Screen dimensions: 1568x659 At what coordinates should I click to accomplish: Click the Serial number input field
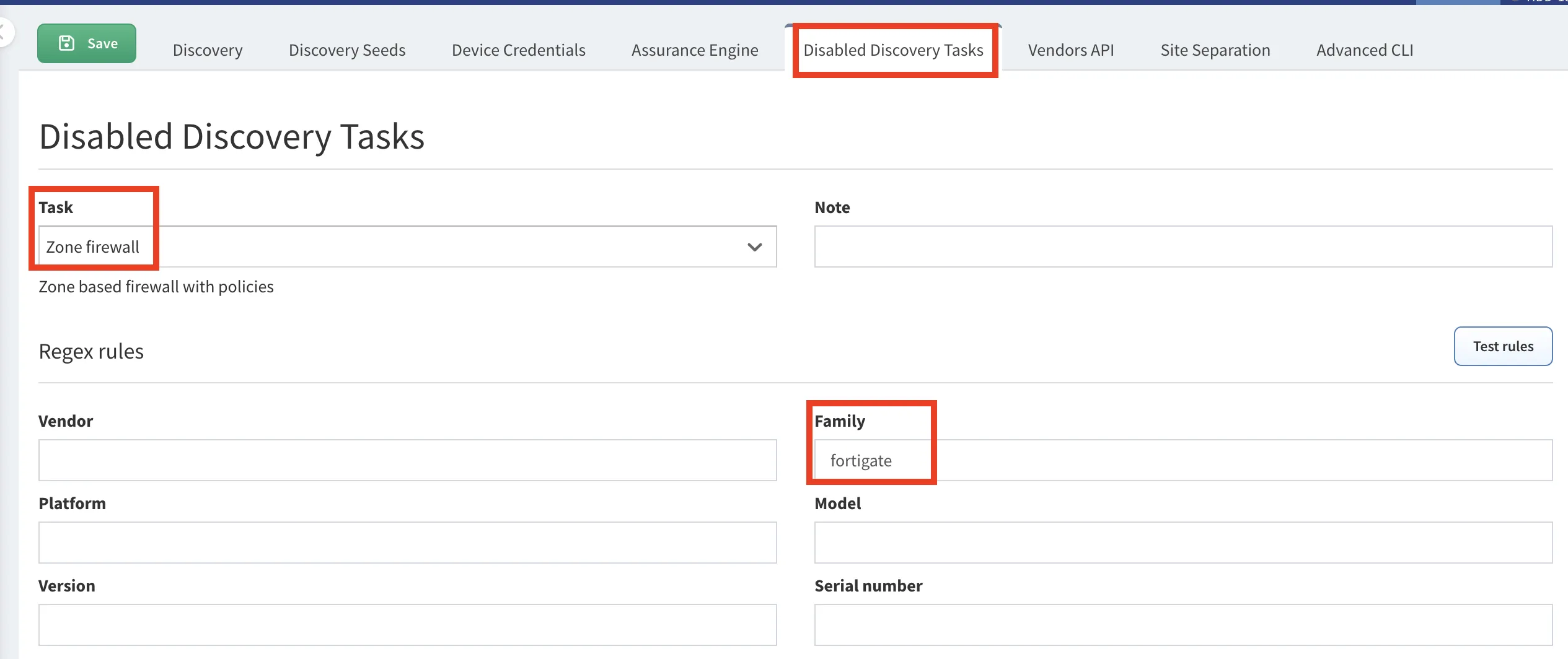[x=1183, y=624]
